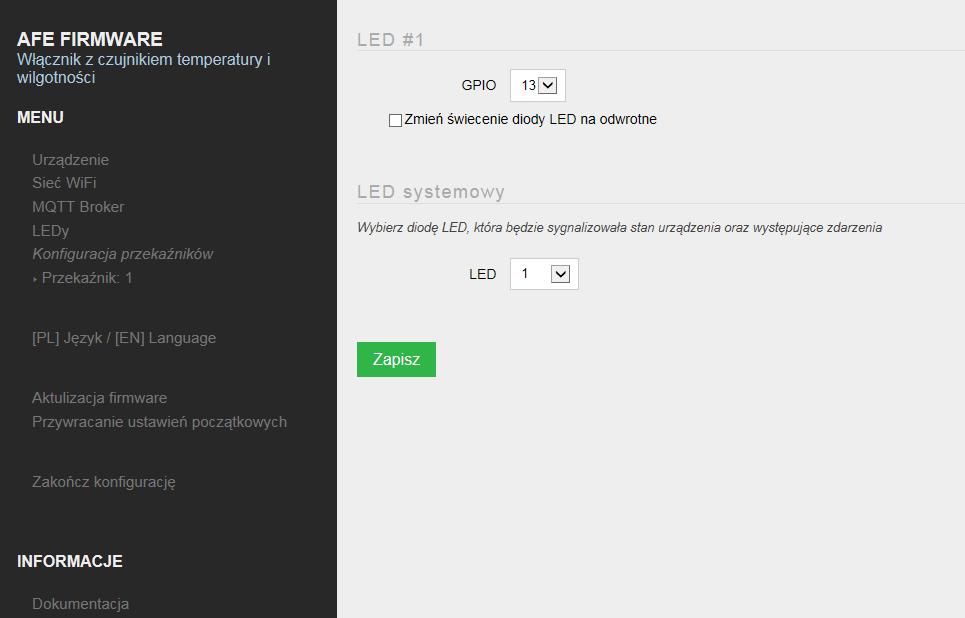Click Zakończ konfigurację
This screenshot has width=965, height=618.
pos(103,482)
